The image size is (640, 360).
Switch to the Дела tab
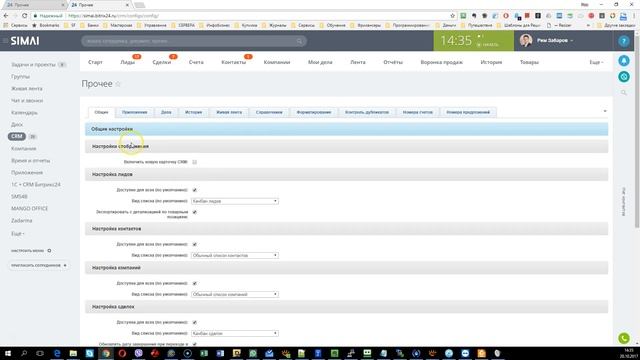pos(166,112)
